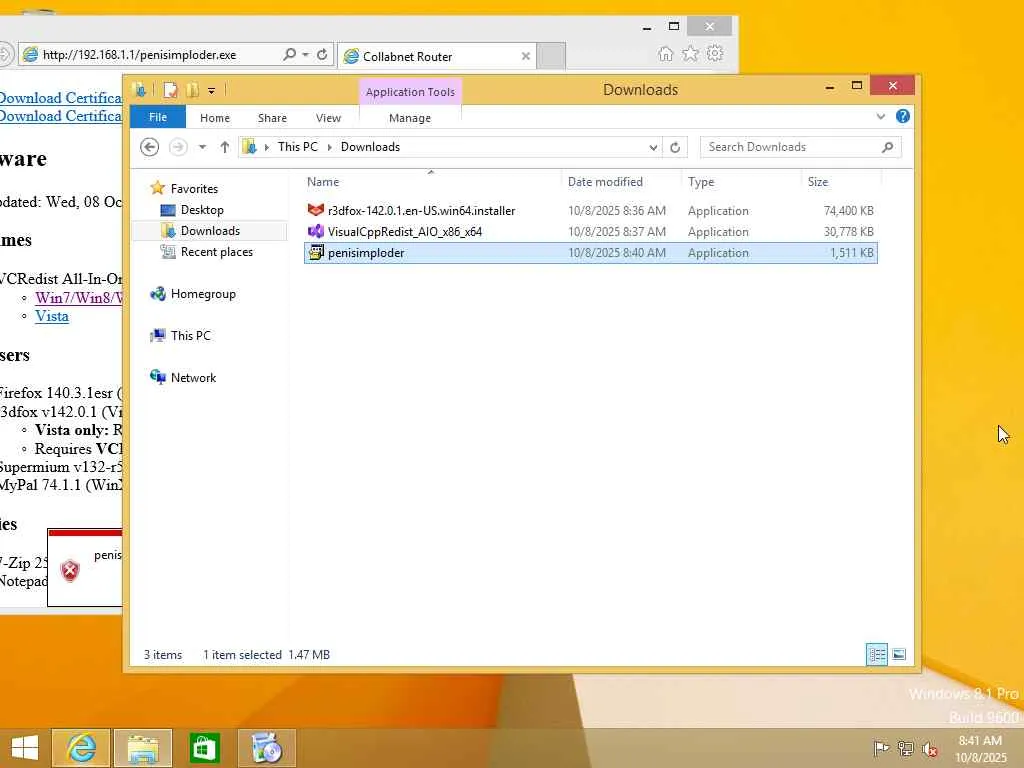1024x768 pixels.
Task: Open the Windows Start button
Action: (x=25, y=748)
